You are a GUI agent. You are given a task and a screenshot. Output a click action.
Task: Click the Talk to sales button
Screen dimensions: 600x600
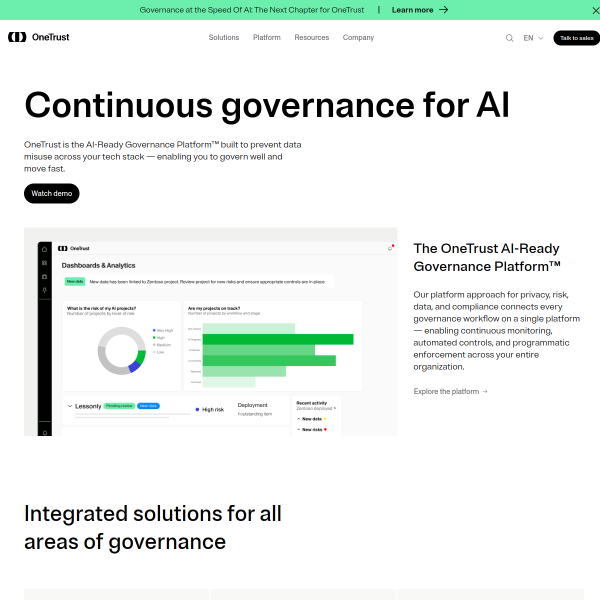[577, 38]
